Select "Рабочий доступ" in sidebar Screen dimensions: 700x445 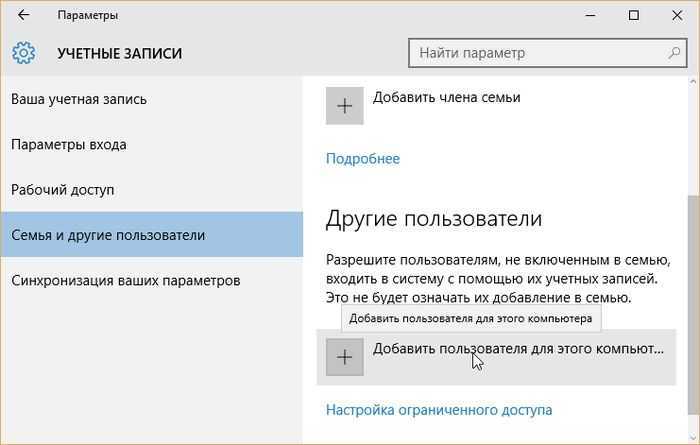click(151, 190)
